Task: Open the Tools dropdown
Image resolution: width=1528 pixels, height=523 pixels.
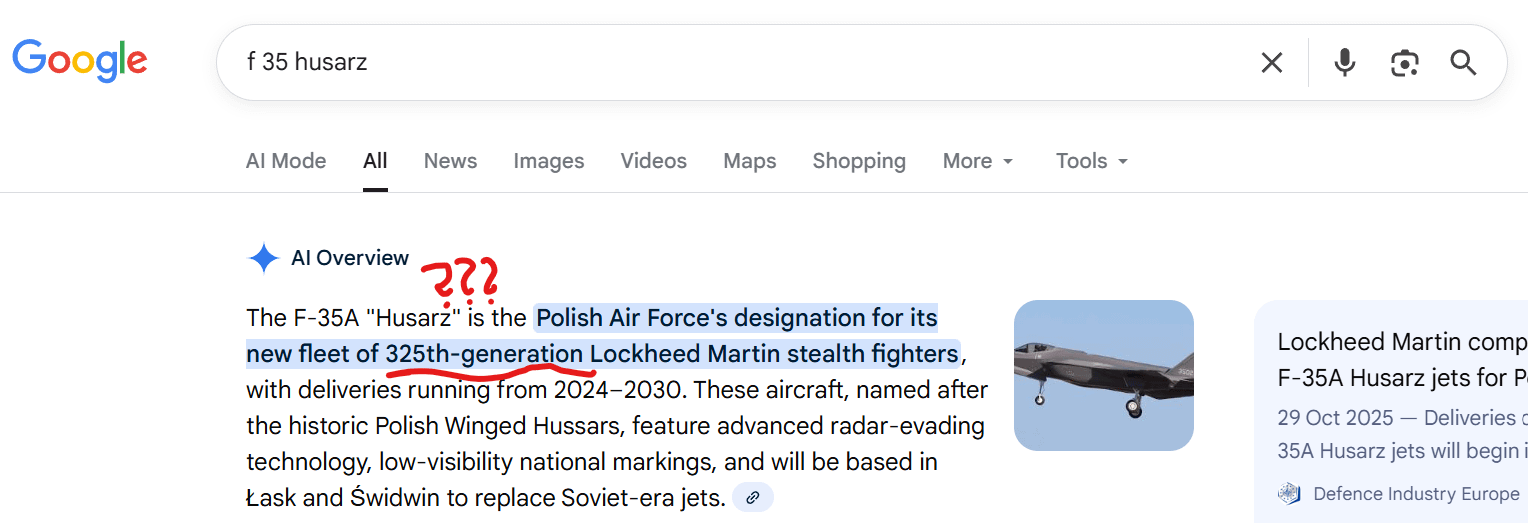Action: (x=1091, y=161)
